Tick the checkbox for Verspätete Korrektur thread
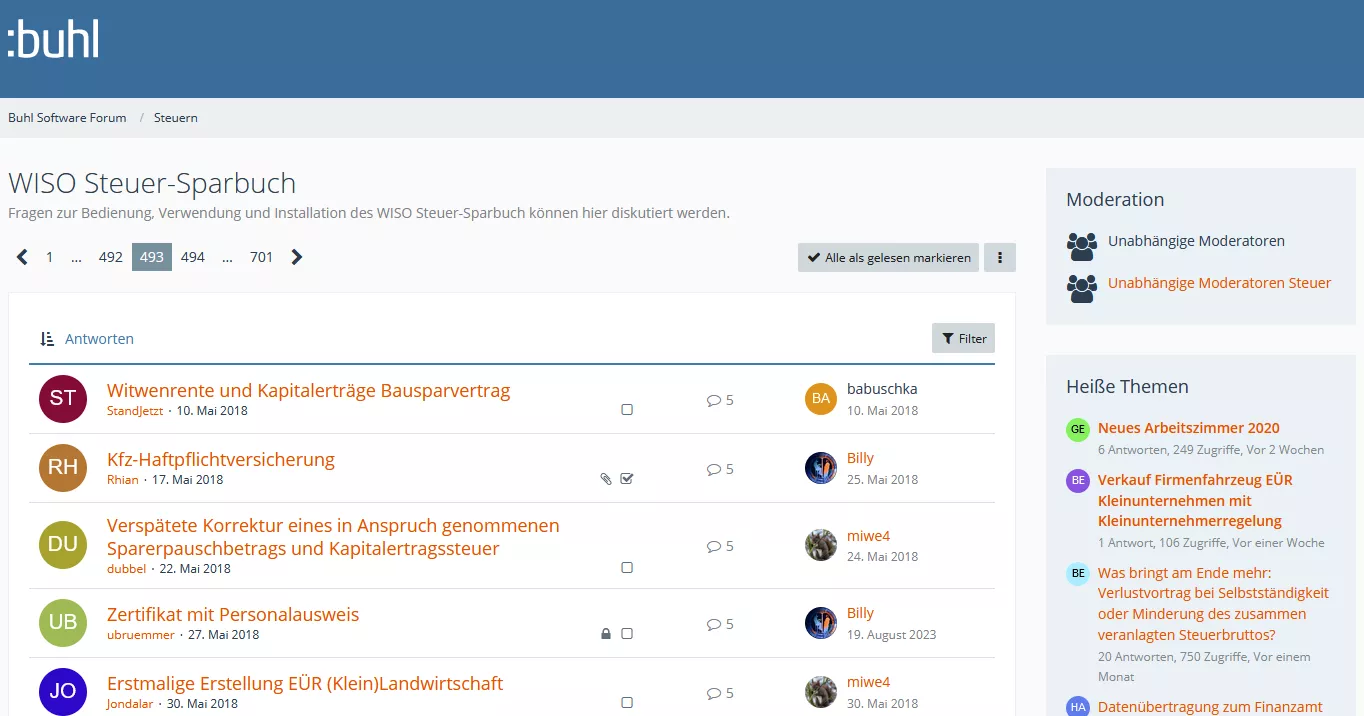Screen dimensions: 1364x716 point(627,568)
